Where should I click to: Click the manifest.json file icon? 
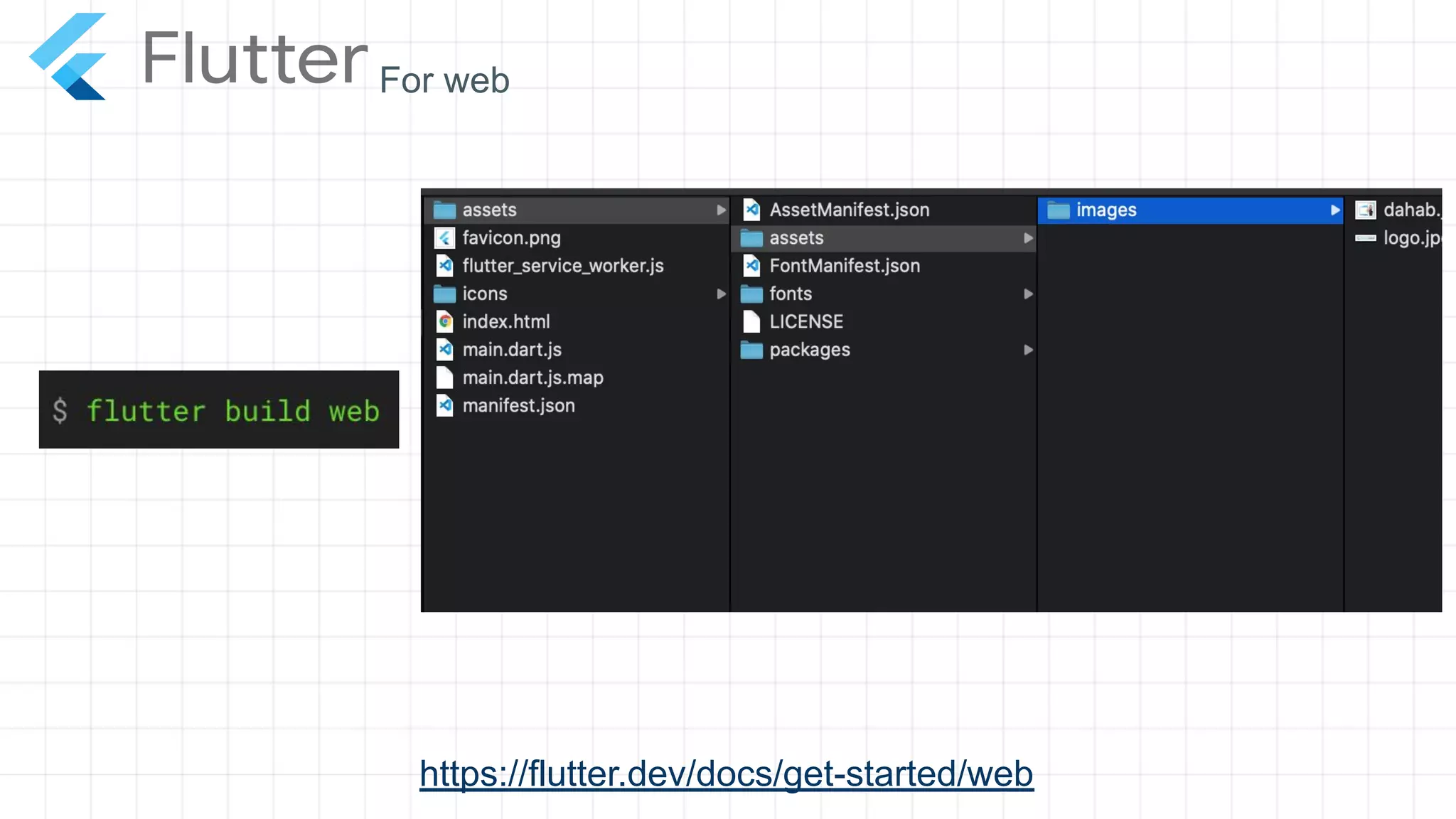coord(445,406)
